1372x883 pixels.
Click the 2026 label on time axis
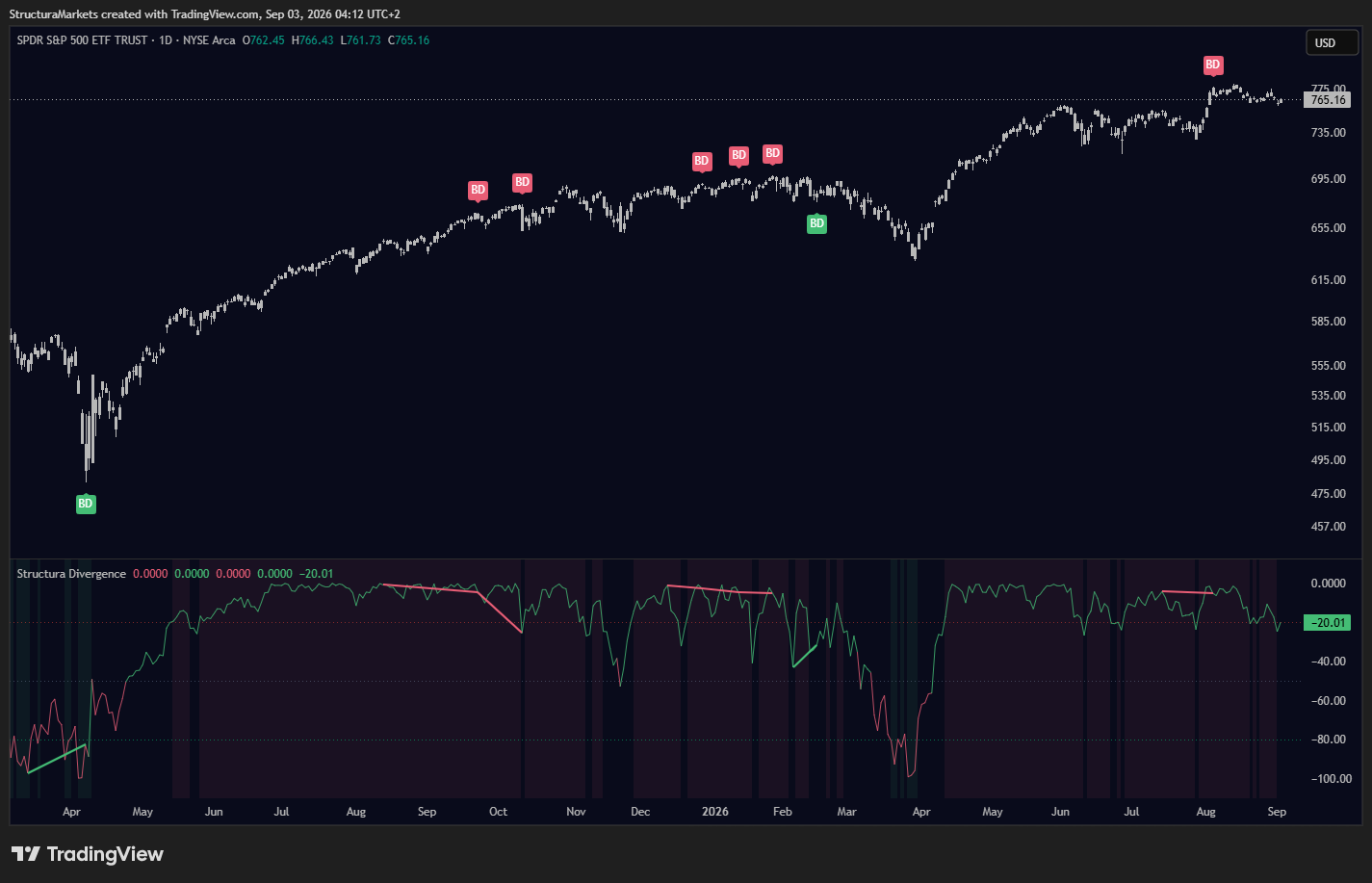click(x=715, y=812)
